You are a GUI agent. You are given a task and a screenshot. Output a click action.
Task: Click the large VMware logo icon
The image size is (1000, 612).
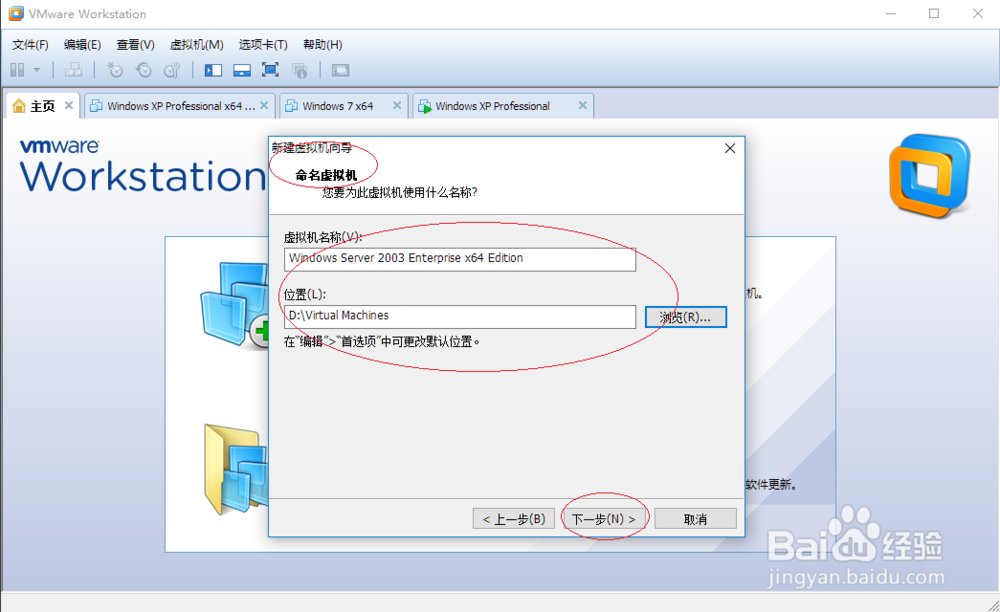point(930,176)
